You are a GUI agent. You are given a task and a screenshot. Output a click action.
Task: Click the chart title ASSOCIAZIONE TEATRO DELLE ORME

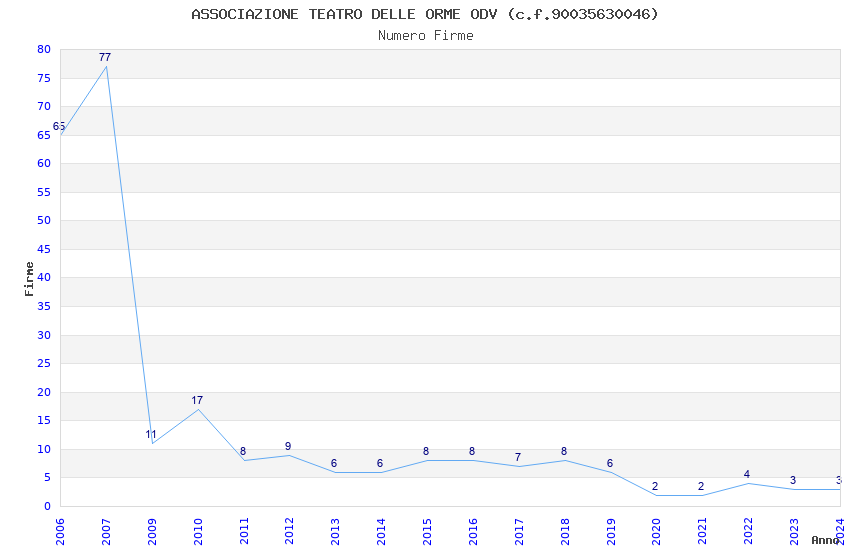coord(425,14)
